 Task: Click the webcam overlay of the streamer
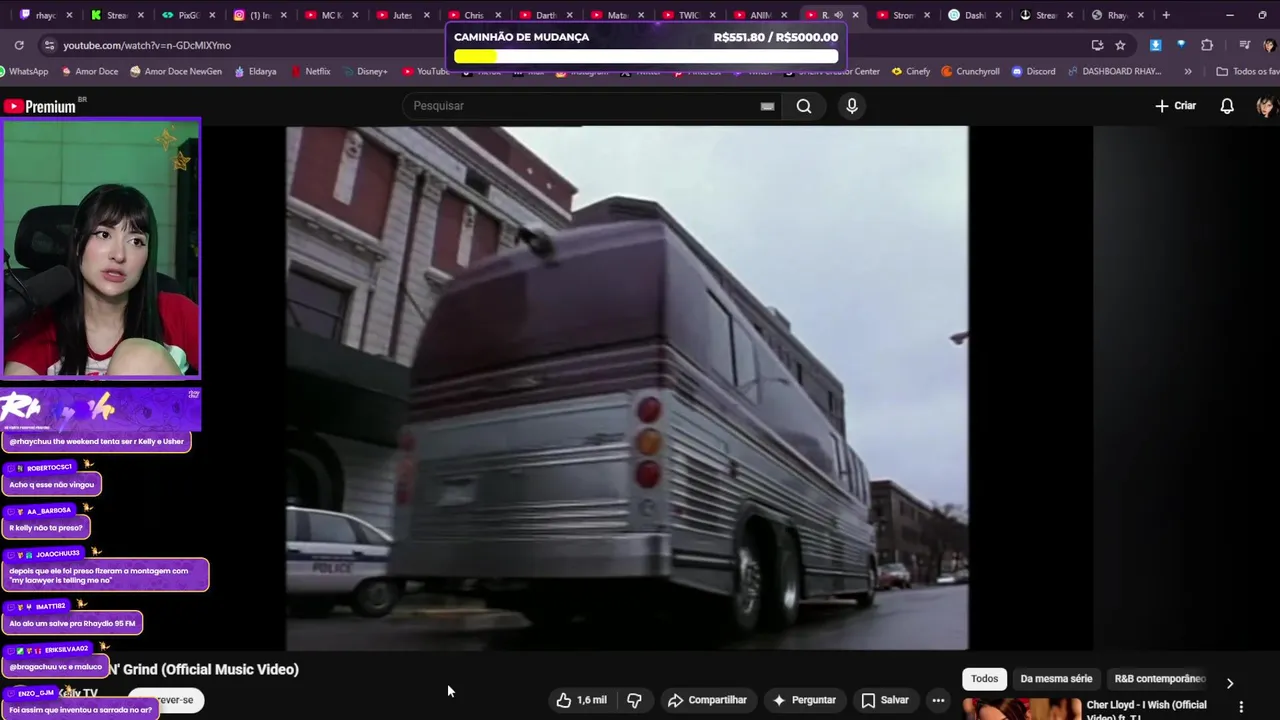[x=101, y=249]
